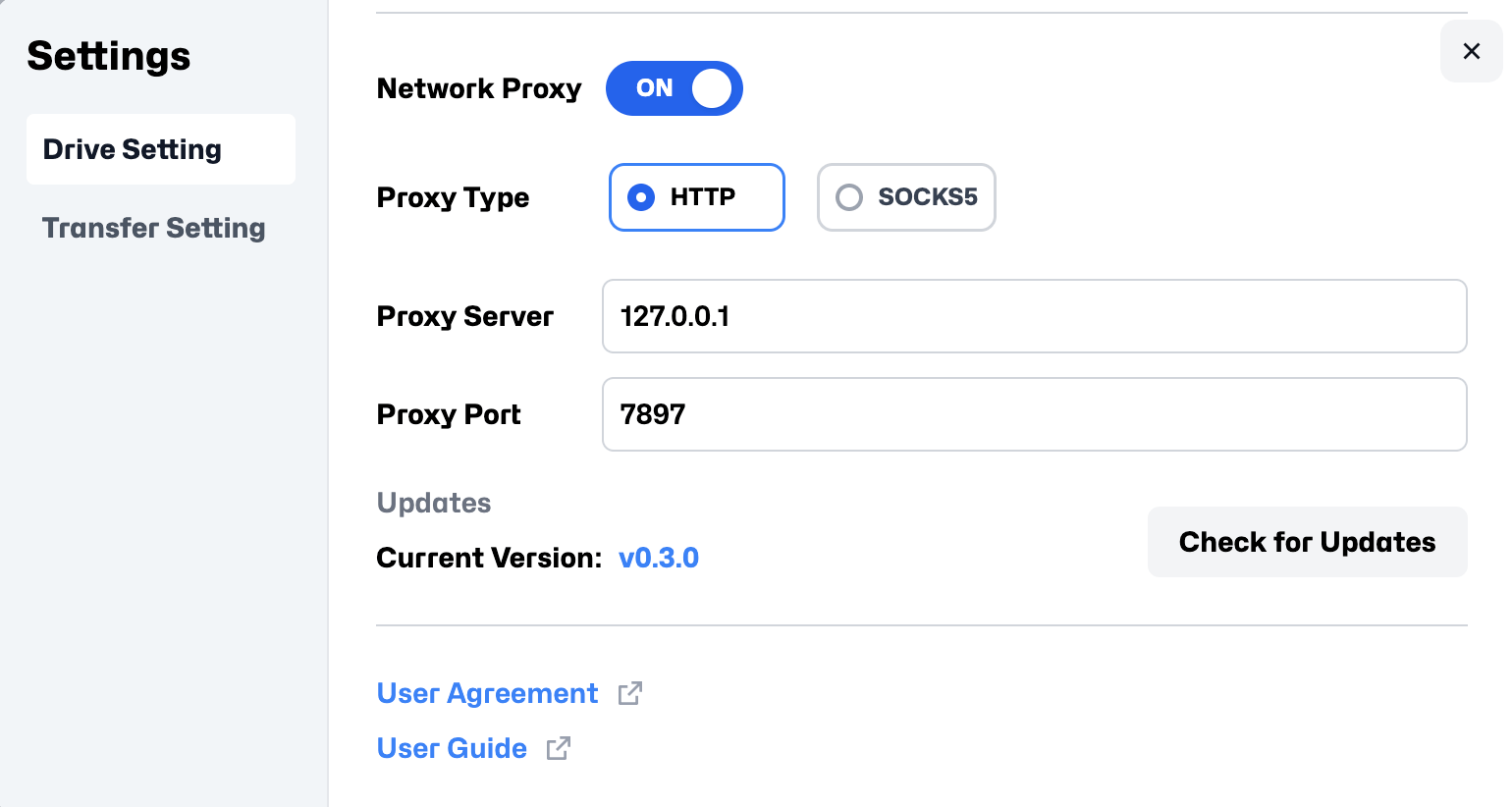Click the Settings title in the sidebar
1512x807 pixels.
tap(109, 56)
